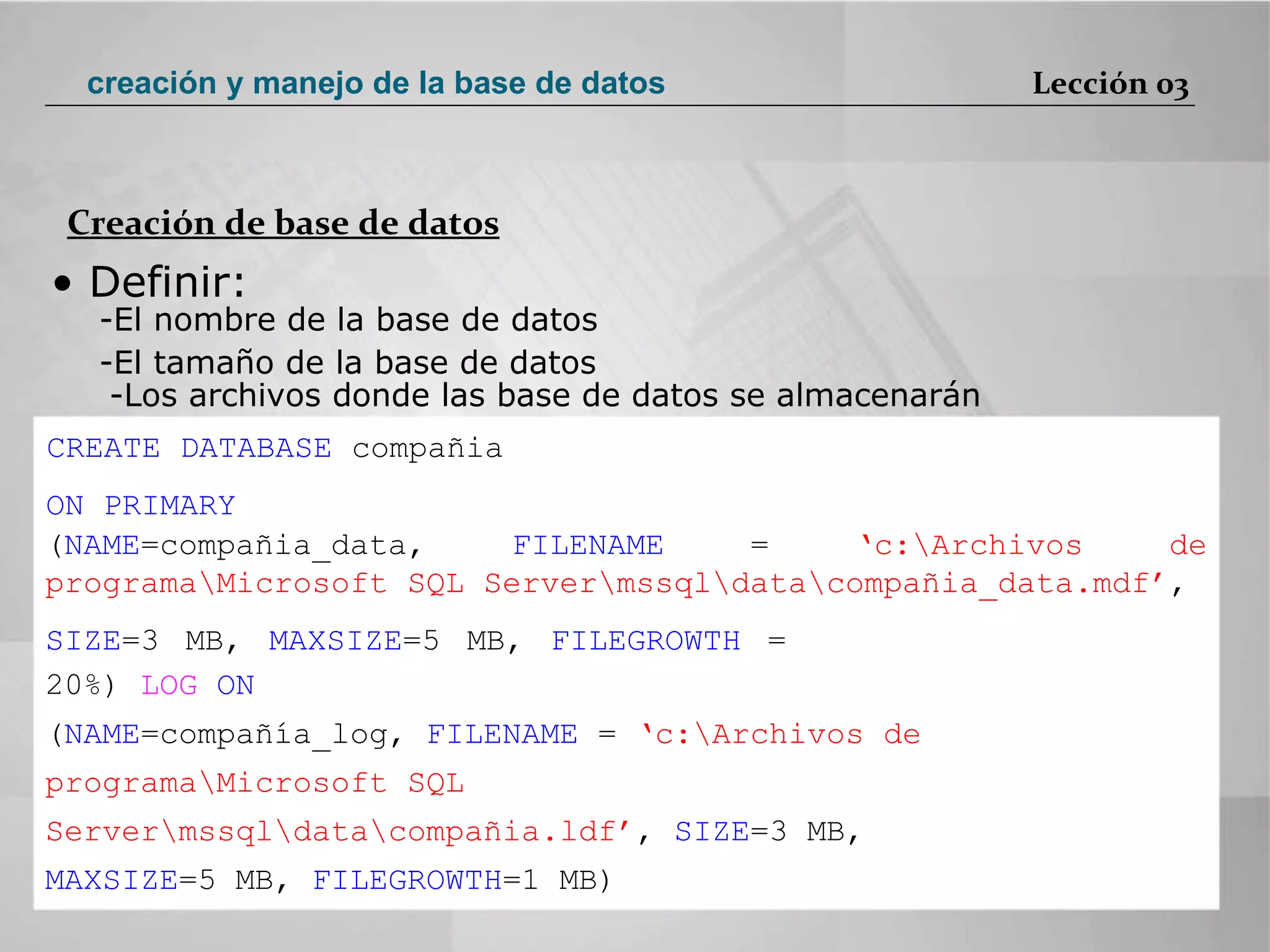Click the second 'FILENAME' keyword after compañía_log
The width and height of the screenshot is (1270, 952).
coord(502,734)
